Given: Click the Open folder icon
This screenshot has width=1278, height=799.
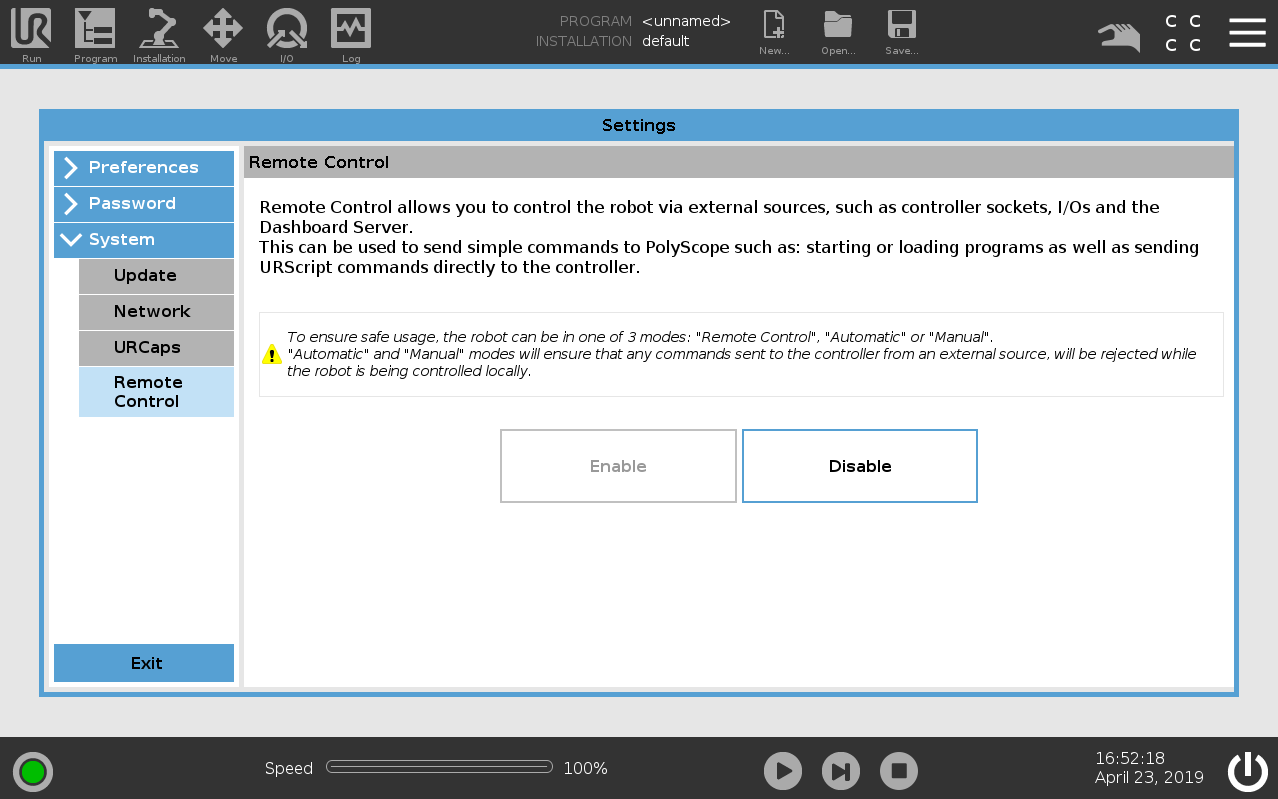Looking at the screenshot, I should pos(838,30).
